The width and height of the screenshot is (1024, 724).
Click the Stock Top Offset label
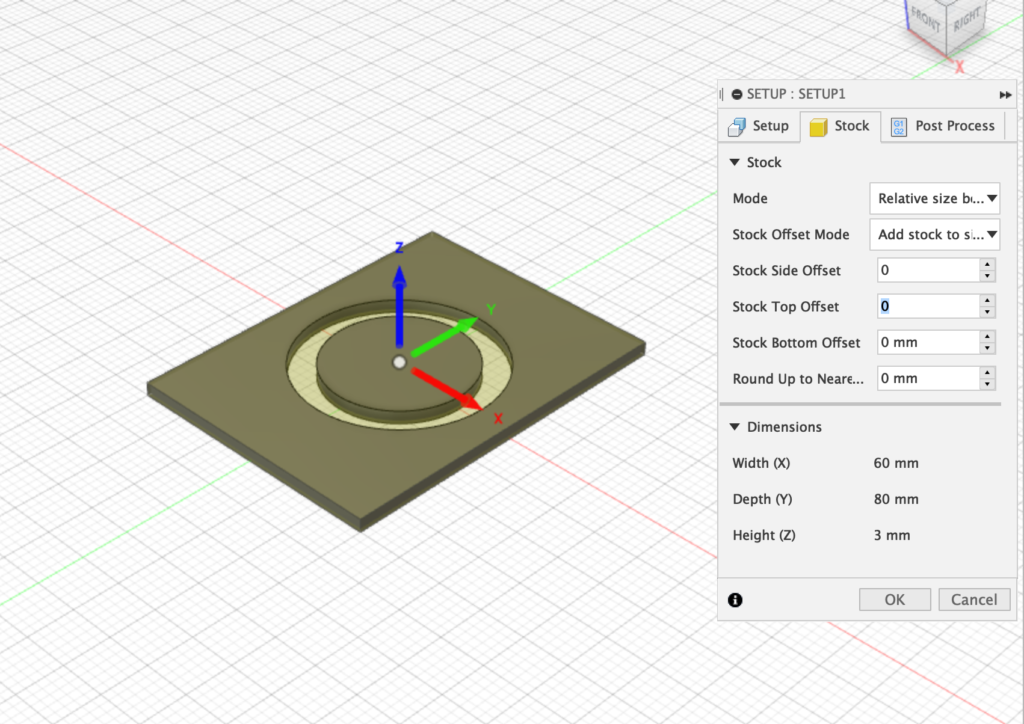(x=786, y=306)
